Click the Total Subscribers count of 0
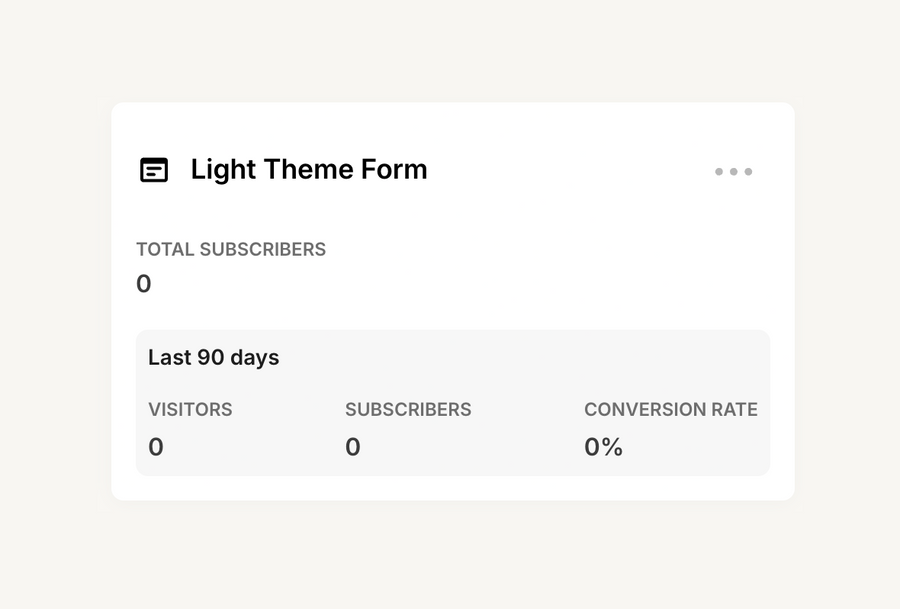This screenshot has height=609, width=900. (143, 283)
